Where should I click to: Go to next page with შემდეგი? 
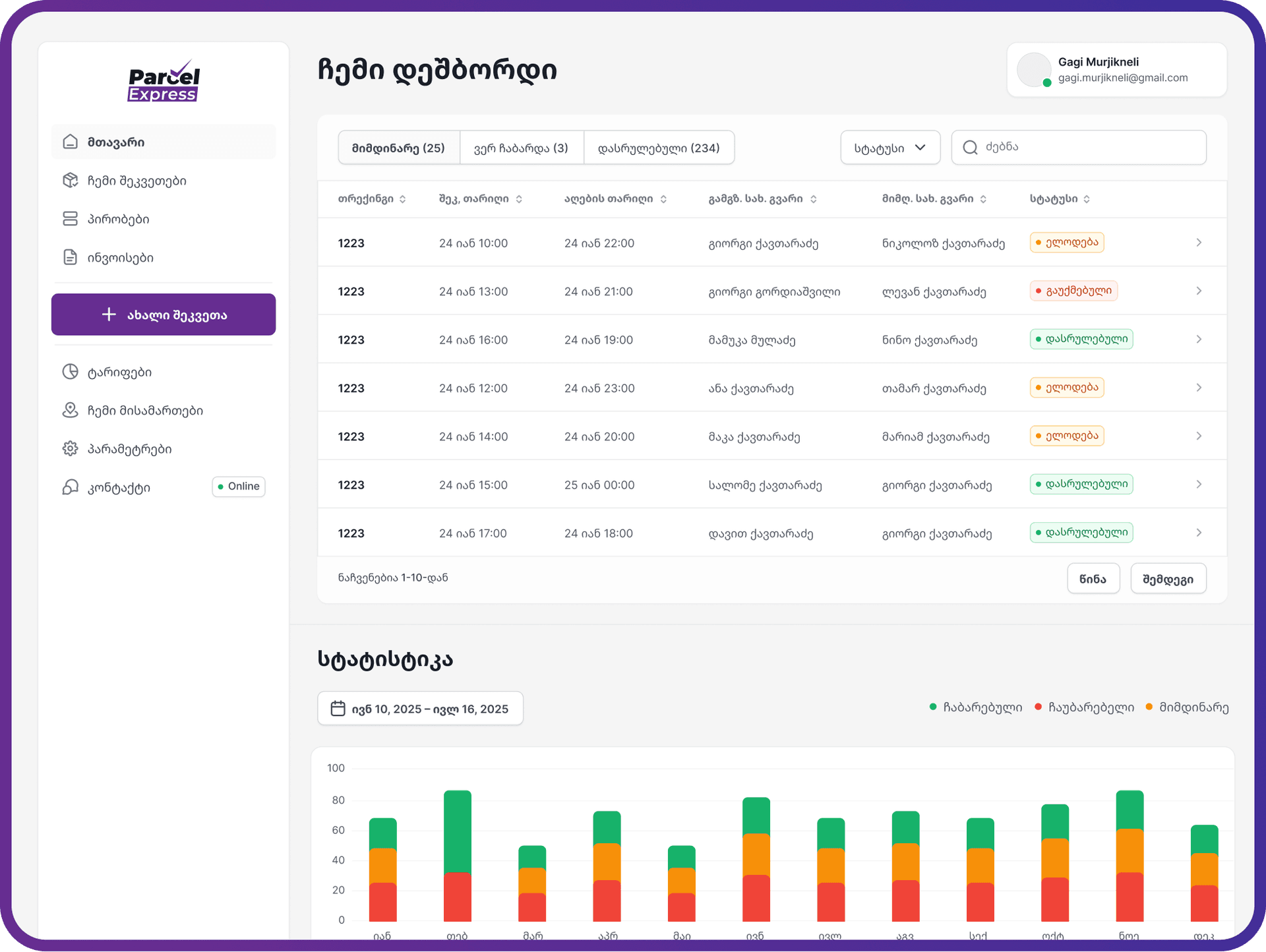pos(1168,579)
